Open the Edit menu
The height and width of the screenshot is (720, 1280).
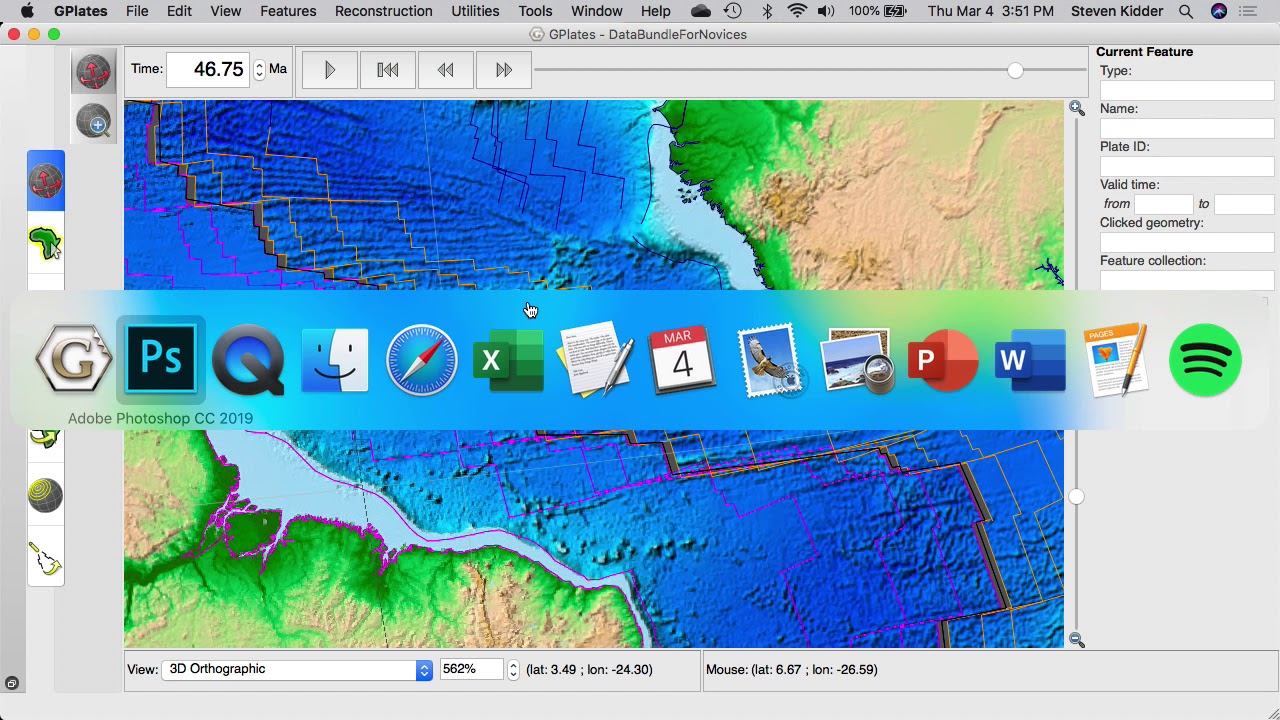tap(179, 11)
